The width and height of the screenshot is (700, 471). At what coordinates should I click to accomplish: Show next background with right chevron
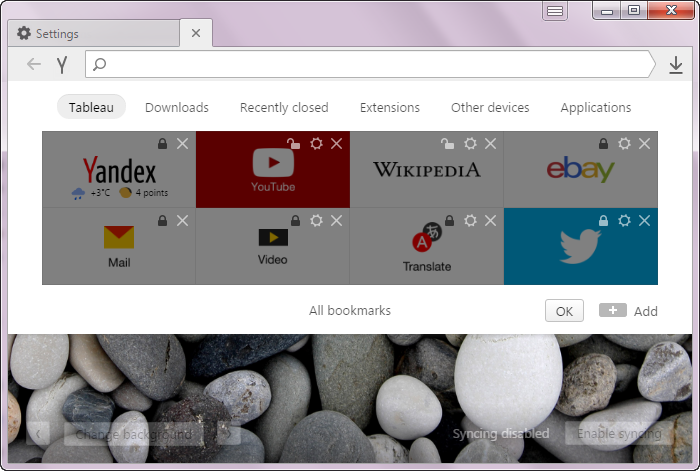[229, 434]
